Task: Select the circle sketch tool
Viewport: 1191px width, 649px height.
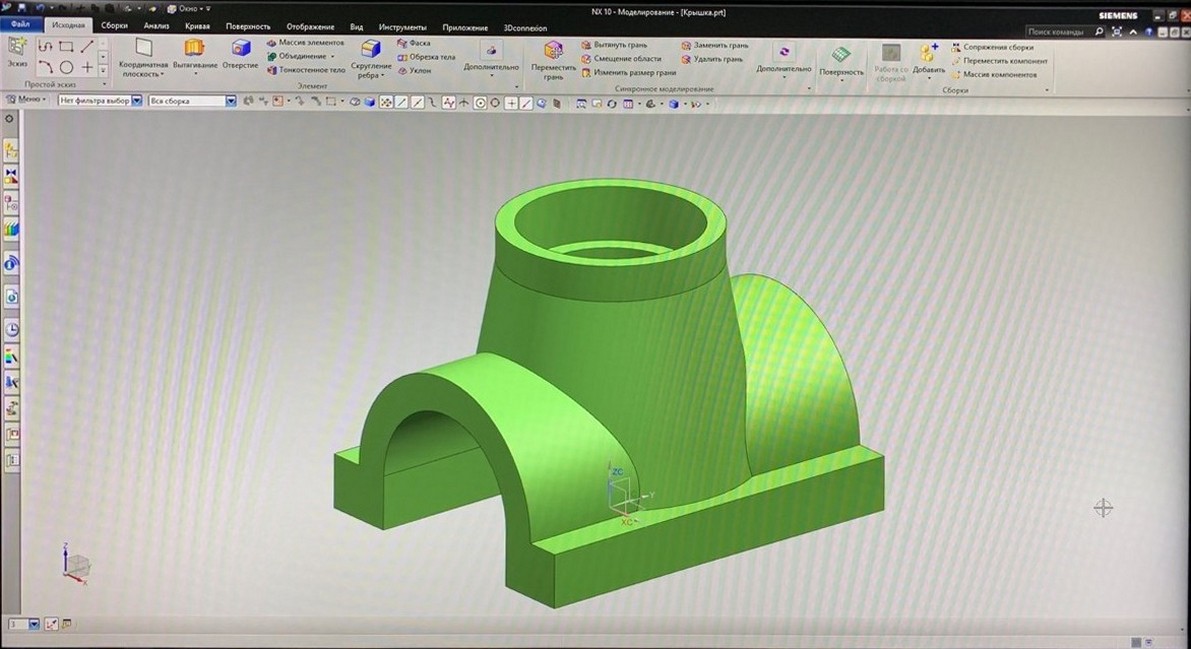Action: [x=67, y=68]
